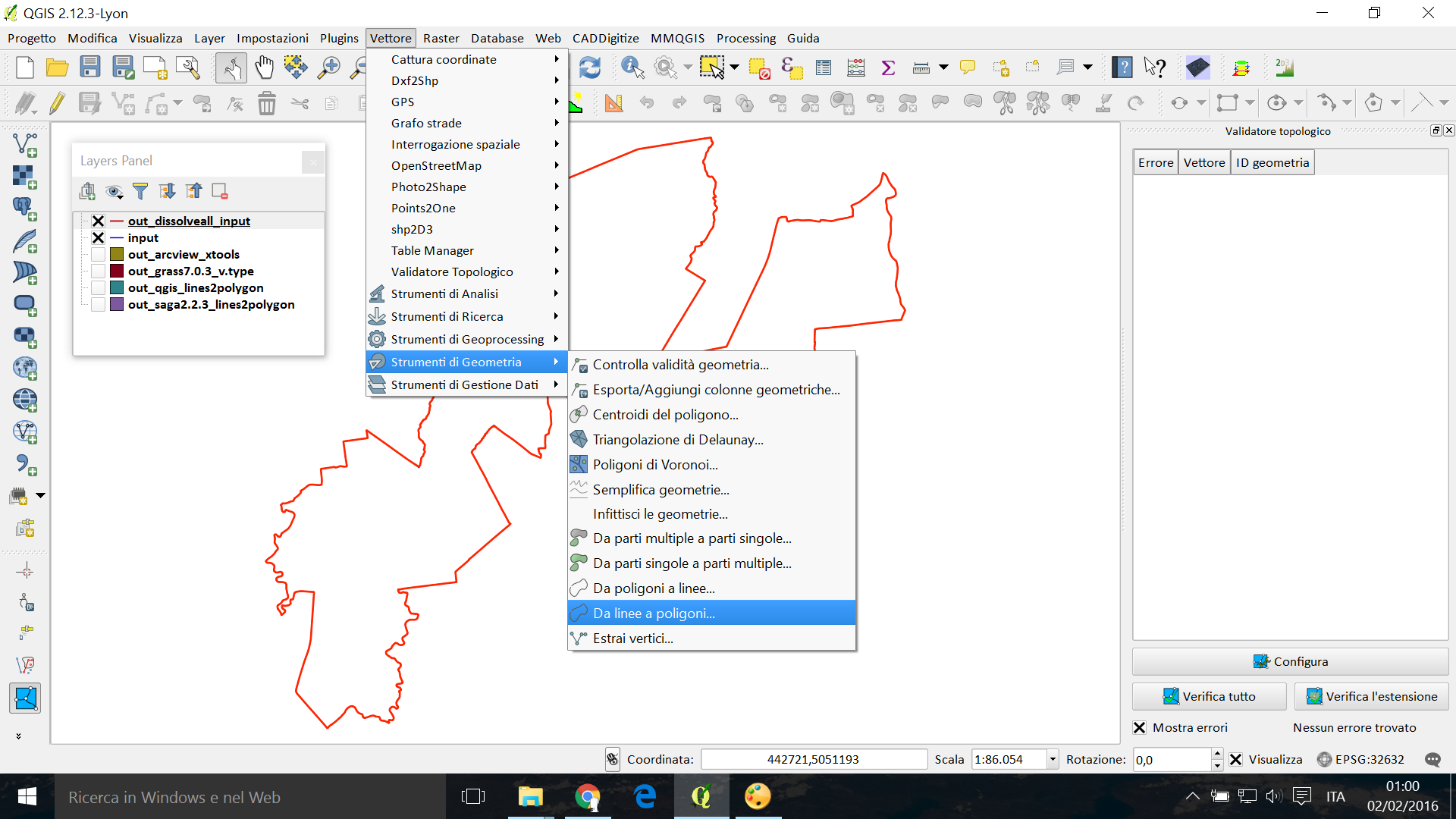Uncheck the Mostra errori checkbox
Viewport: 1456px width, 819px height.
(x=1139, y=727)
